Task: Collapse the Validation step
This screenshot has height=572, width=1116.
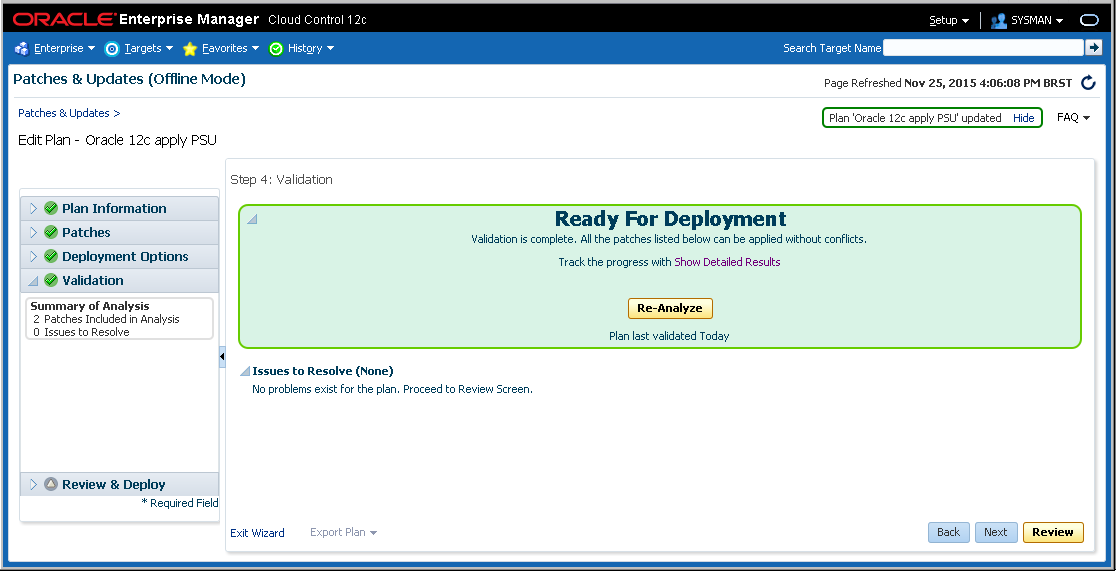Action: click(x=33, y=281)
